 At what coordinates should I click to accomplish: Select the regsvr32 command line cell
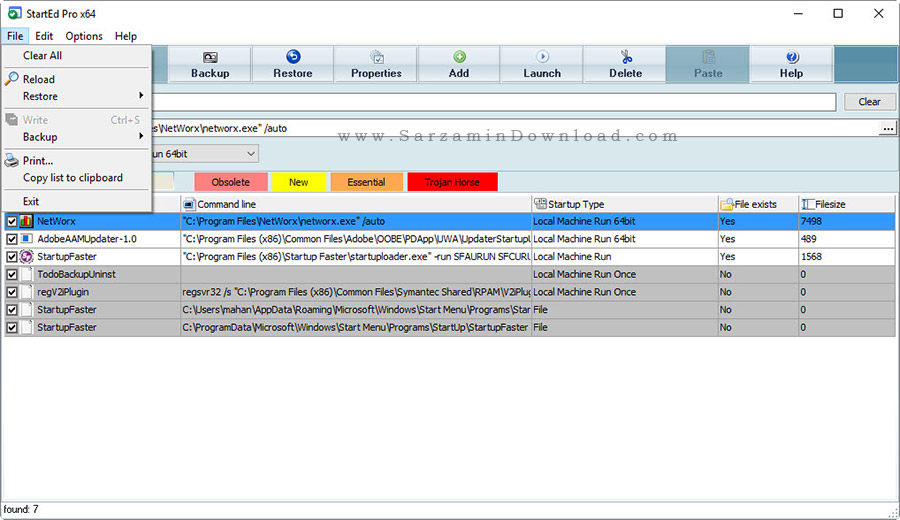(356, 292)
